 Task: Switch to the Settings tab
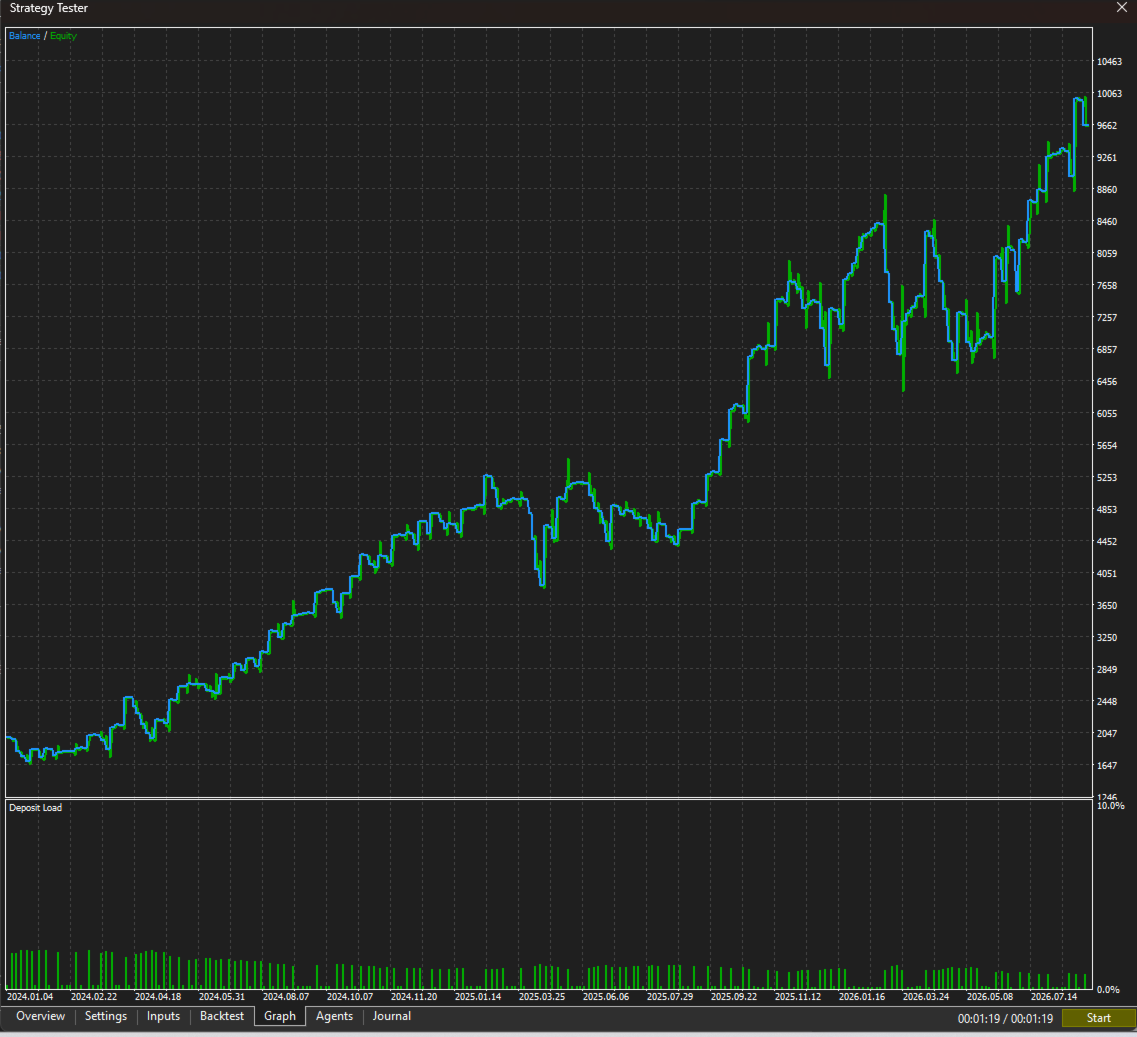click(x=106, y=1016)
